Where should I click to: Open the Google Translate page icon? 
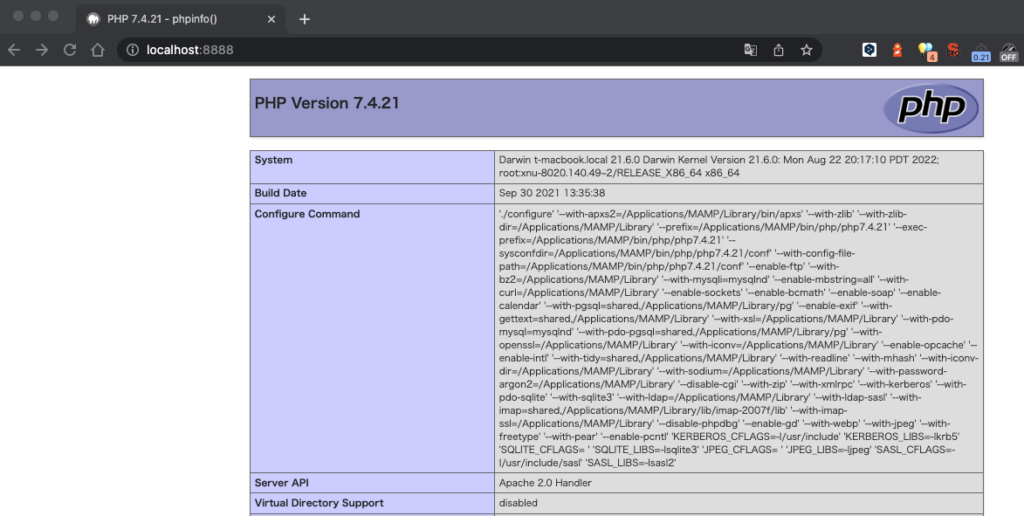point(750,50)
